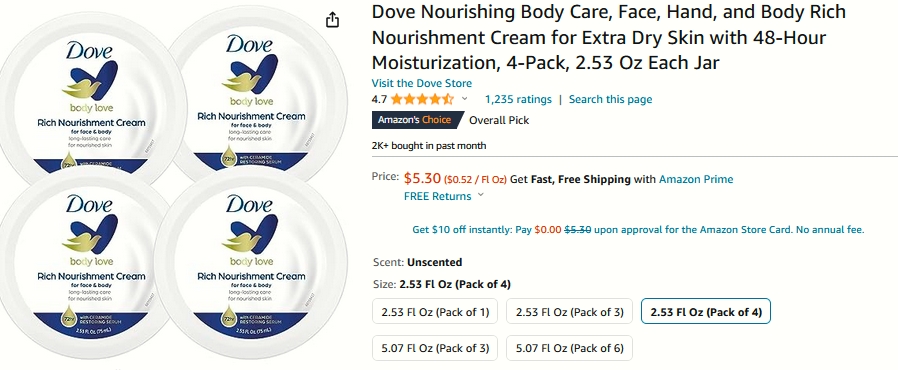Image resolution: width=898 pixels, height=370 pixels.
Task: Click the 4.7 rating number
Action: pos(379,99)
